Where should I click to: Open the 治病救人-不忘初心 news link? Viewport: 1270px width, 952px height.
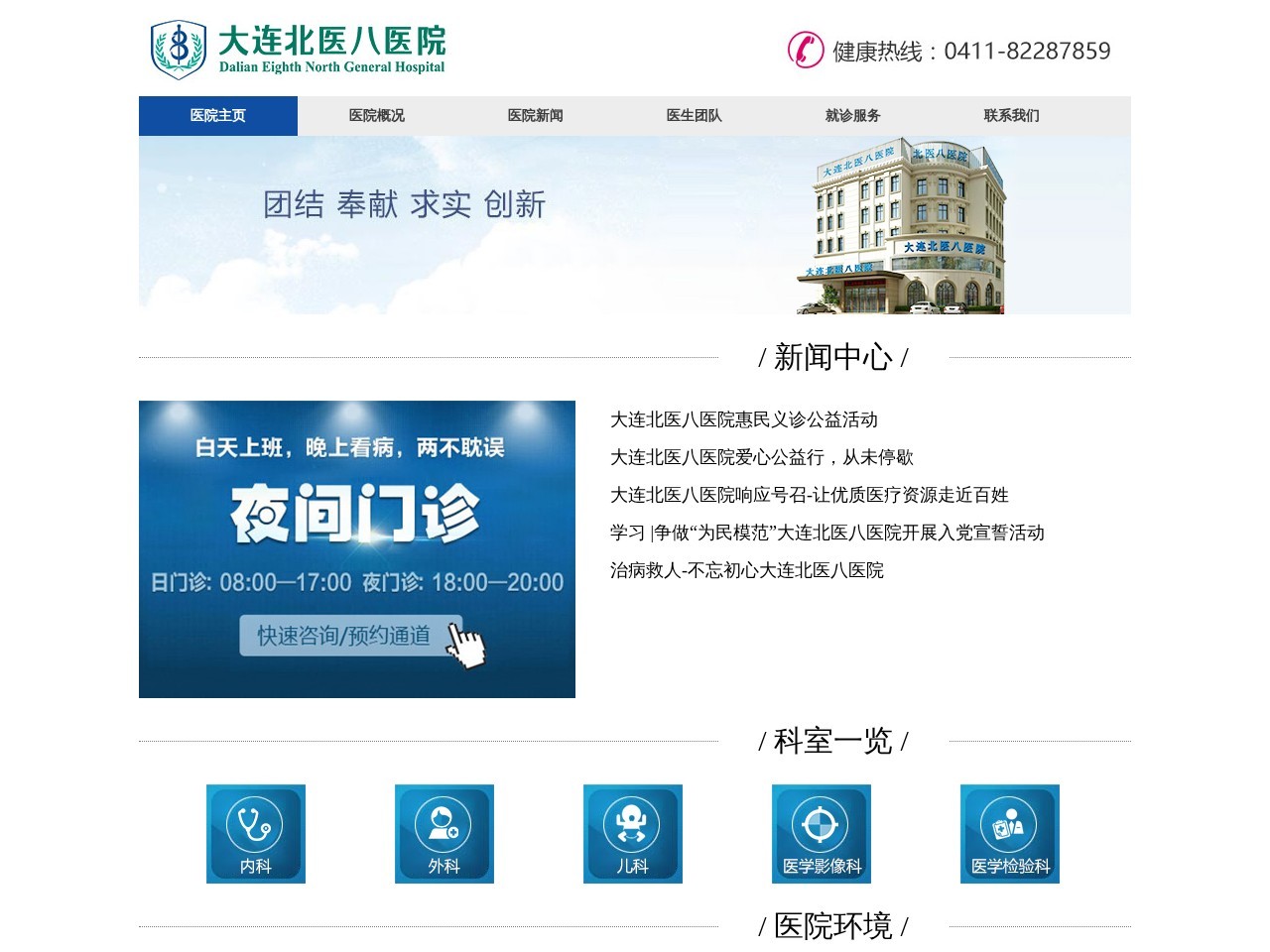(x=747, y=570)
